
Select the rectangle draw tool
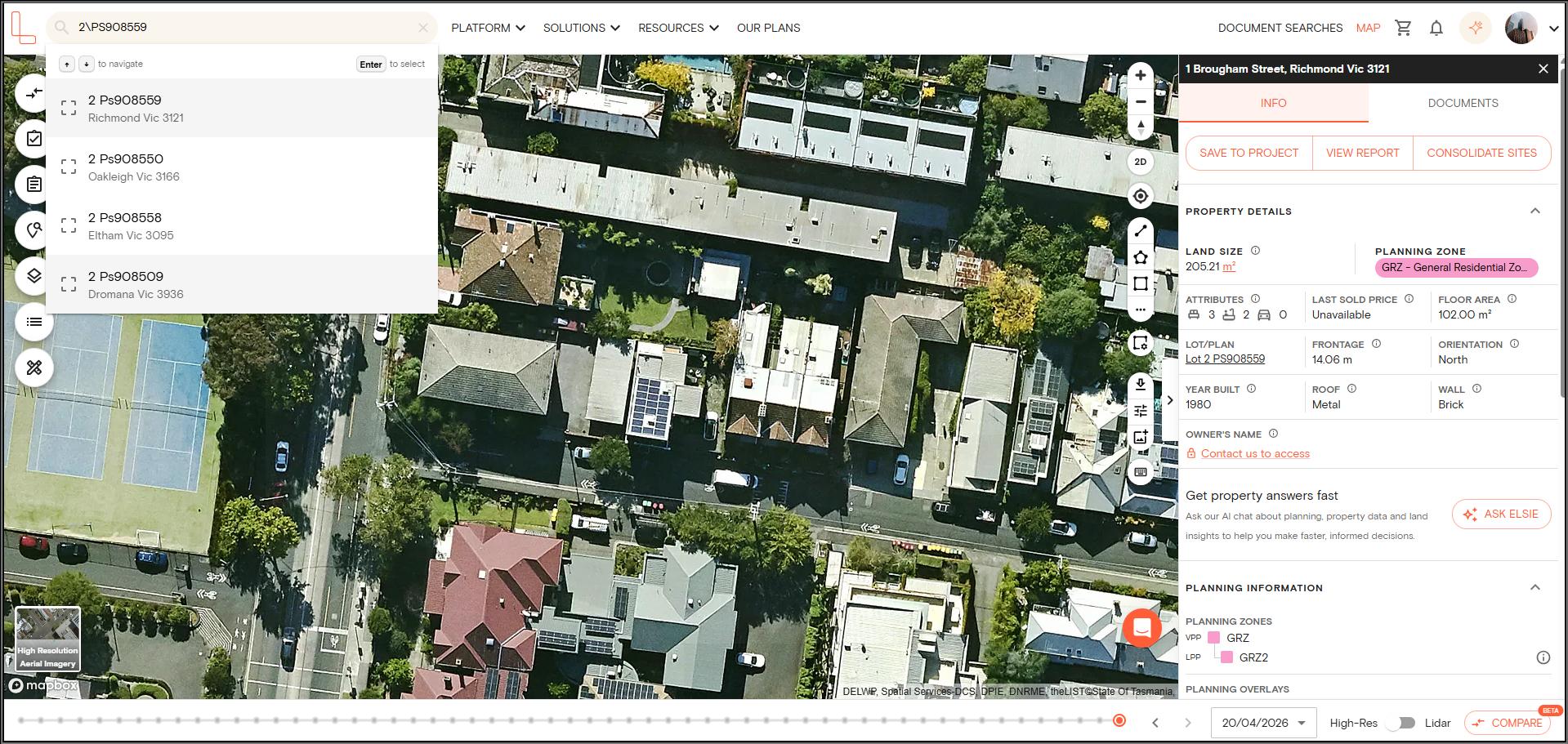[x=1141, y=283]
